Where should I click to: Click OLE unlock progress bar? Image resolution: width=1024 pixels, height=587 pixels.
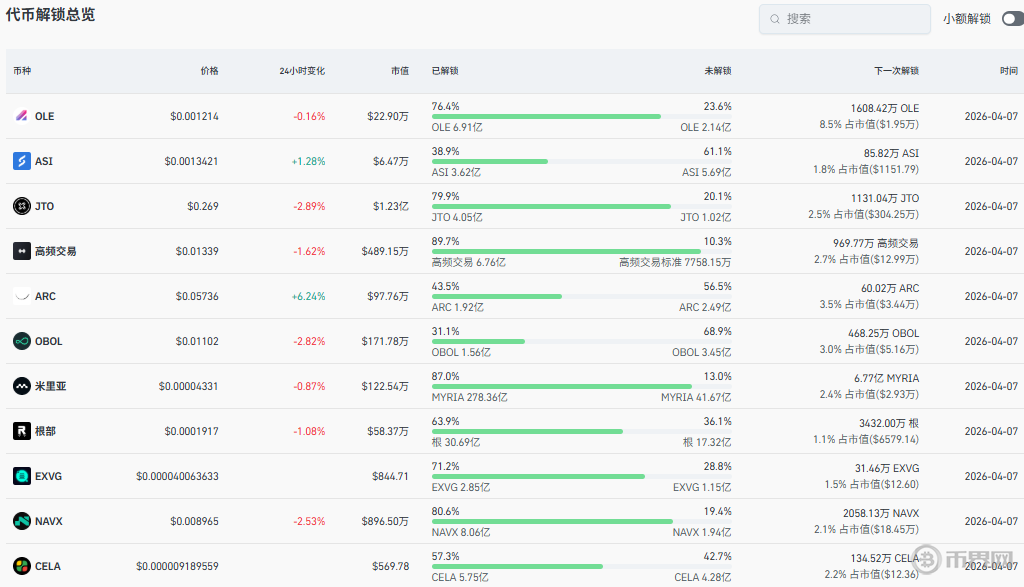581,116
